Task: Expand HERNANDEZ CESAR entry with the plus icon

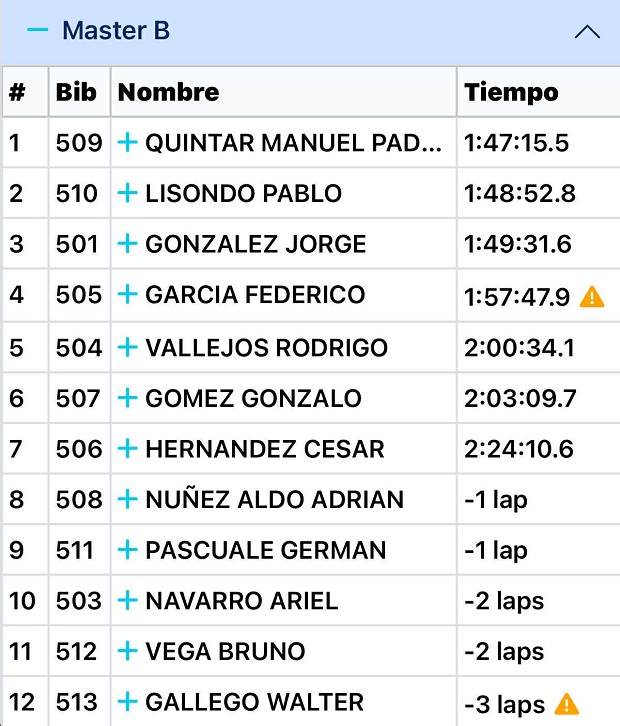Action: click(x=127, y=449)
